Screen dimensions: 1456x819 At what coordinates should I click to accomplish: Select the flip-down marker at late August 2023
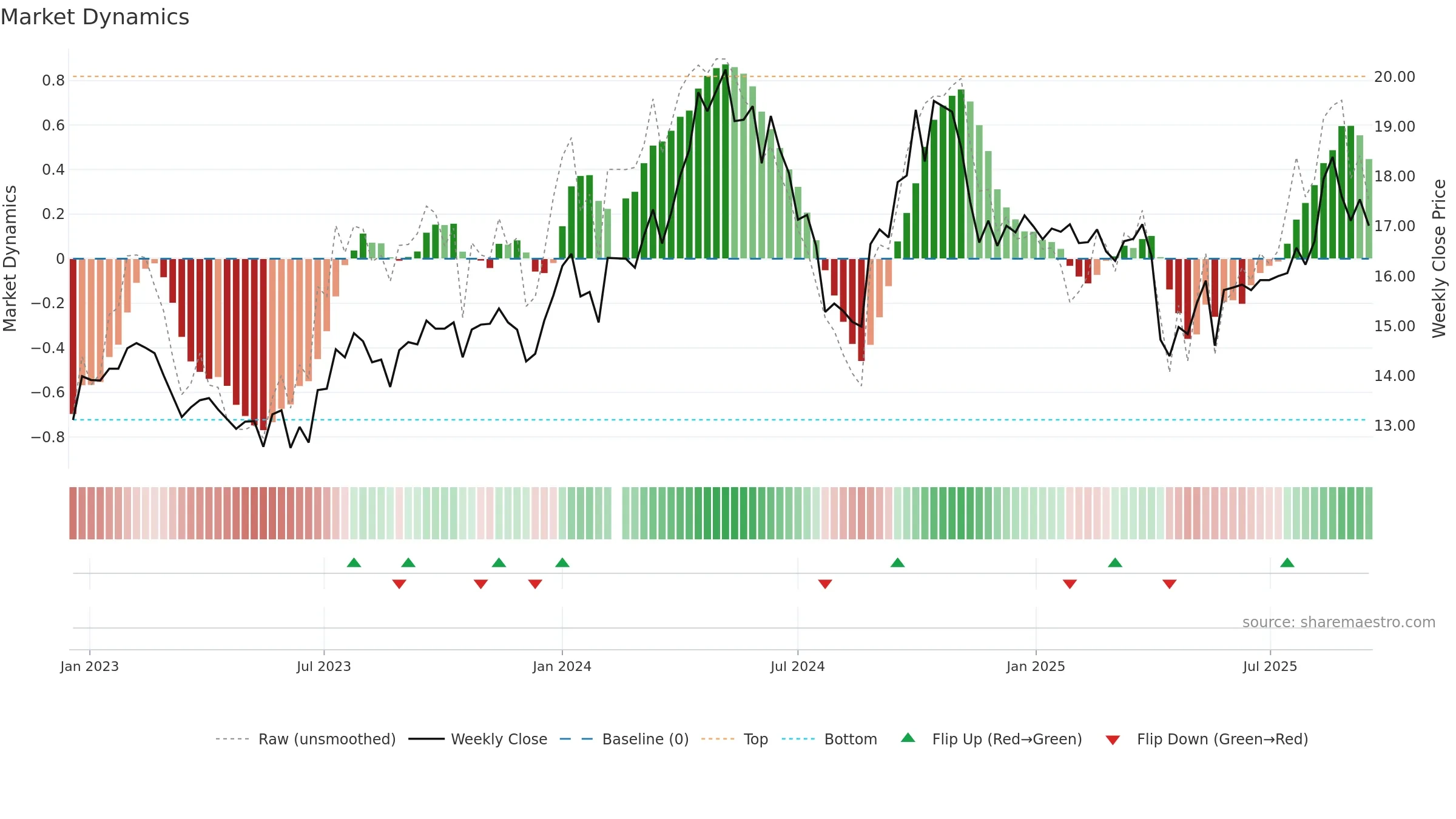[x=399, y=584]
